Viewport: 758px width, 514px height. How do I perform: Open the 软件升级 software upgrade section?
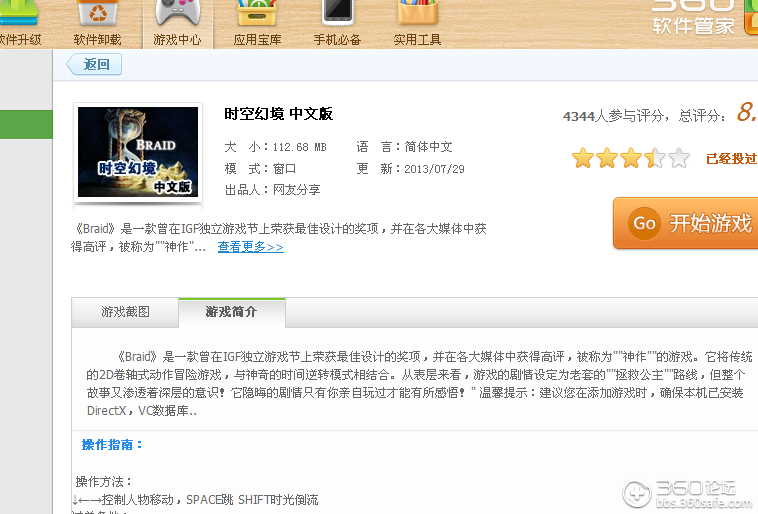[x=18, y=24]
